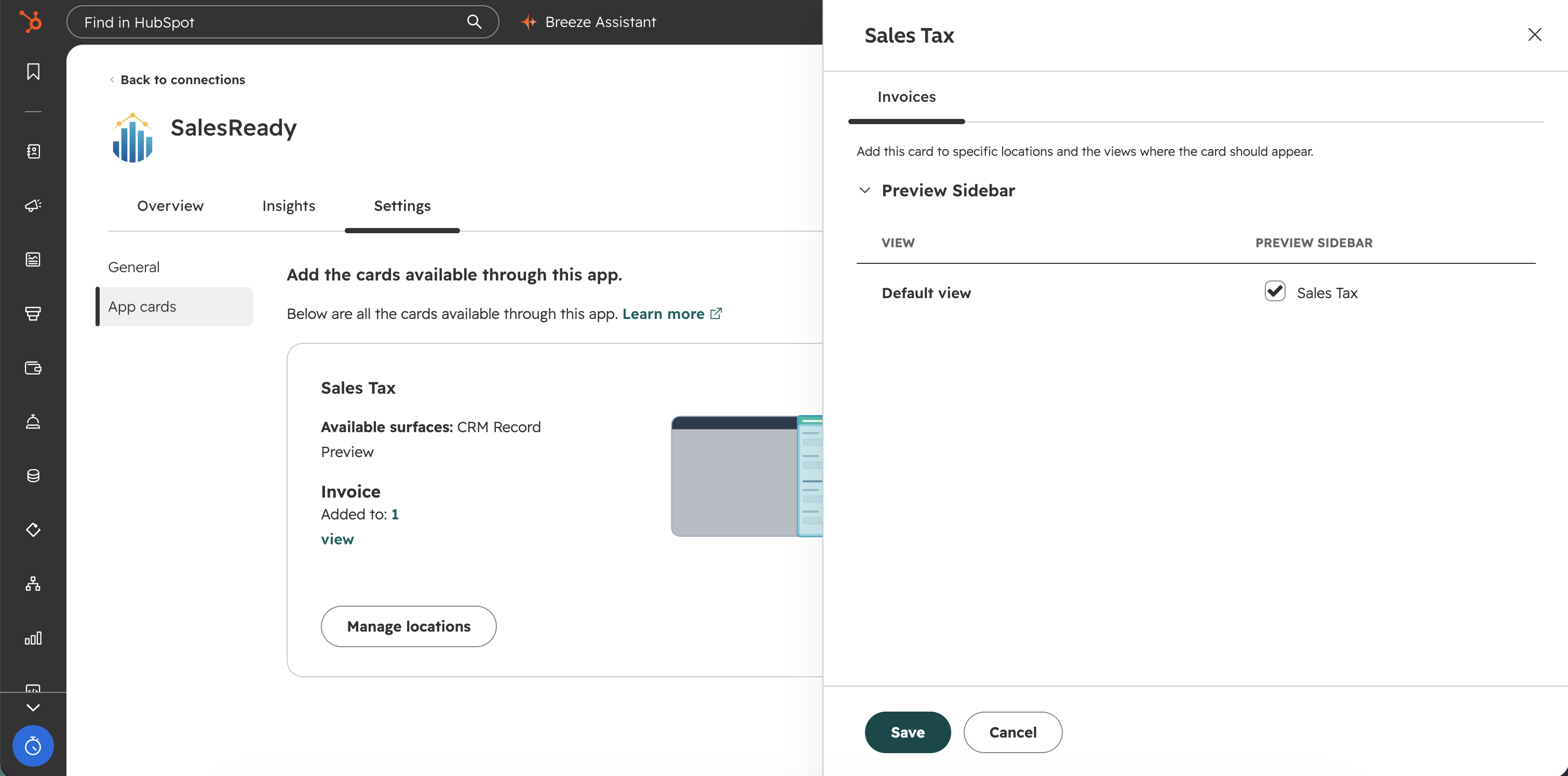This screenshot has width=1568, height=776.
Task: Select App cards in settings menu
Action: click(x=174, y=306)
